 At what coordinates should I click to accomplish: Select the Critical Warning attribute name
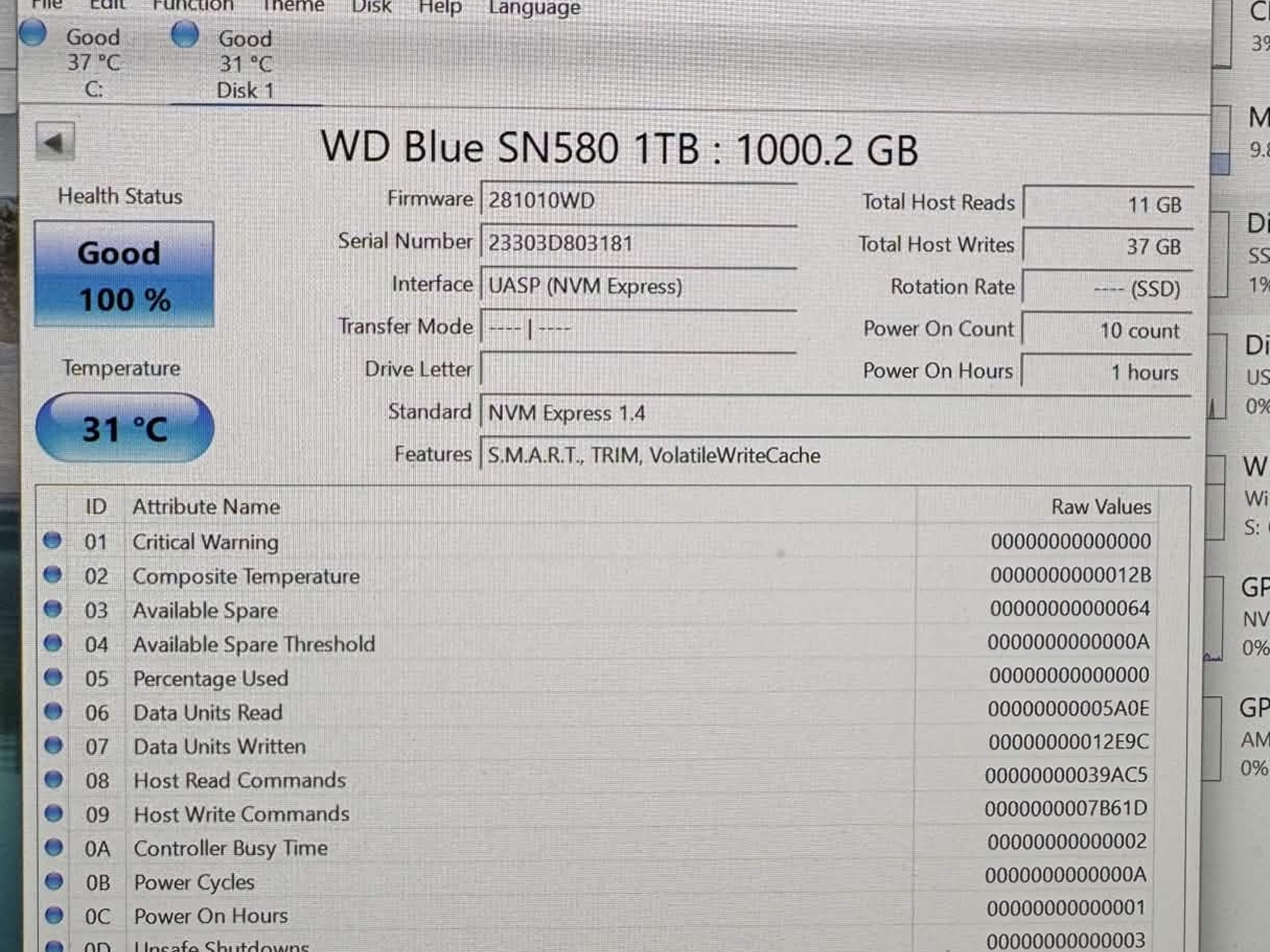205,542
